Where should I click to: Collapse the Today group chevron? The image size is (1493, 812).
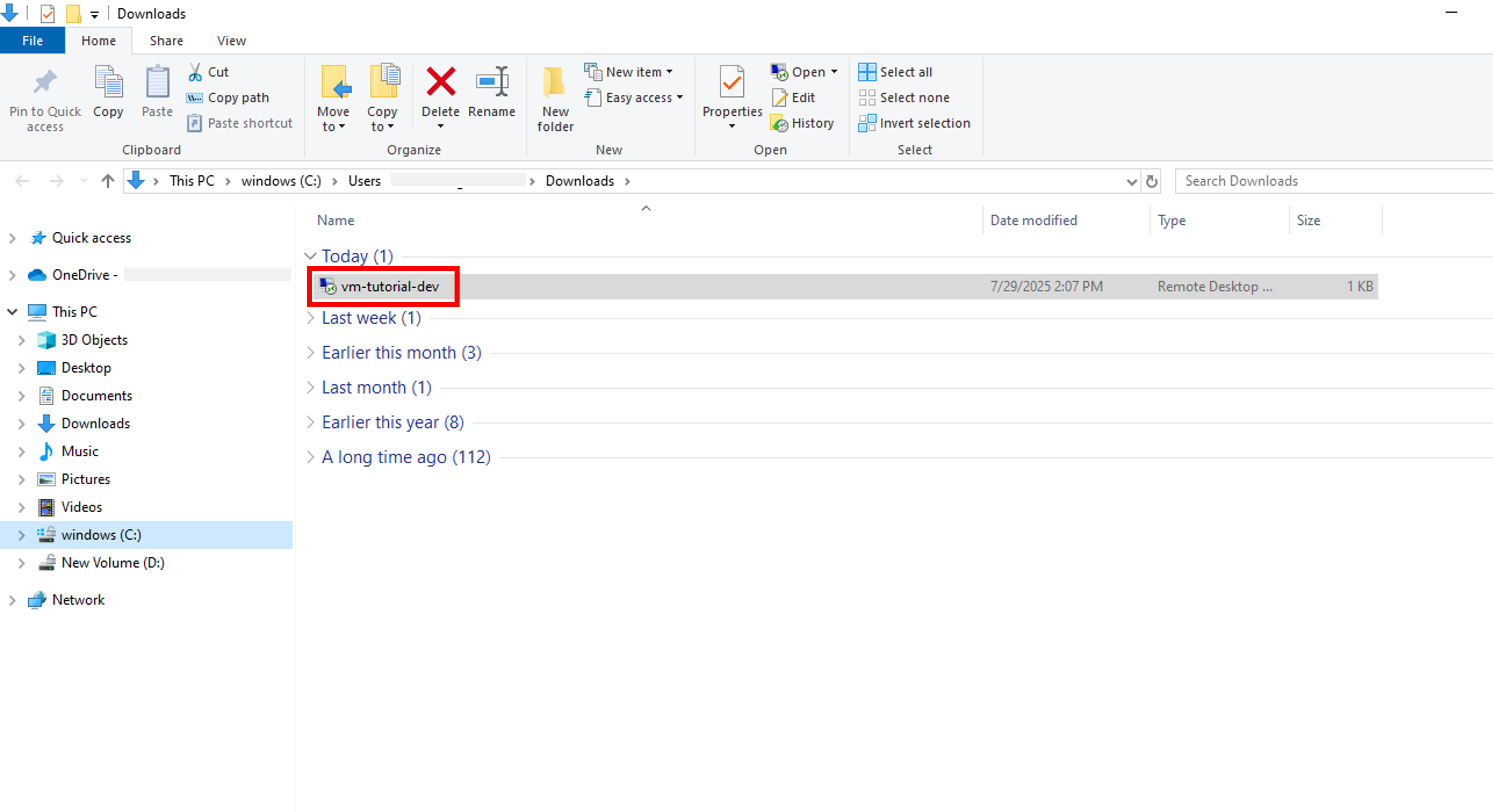[311, 256]
